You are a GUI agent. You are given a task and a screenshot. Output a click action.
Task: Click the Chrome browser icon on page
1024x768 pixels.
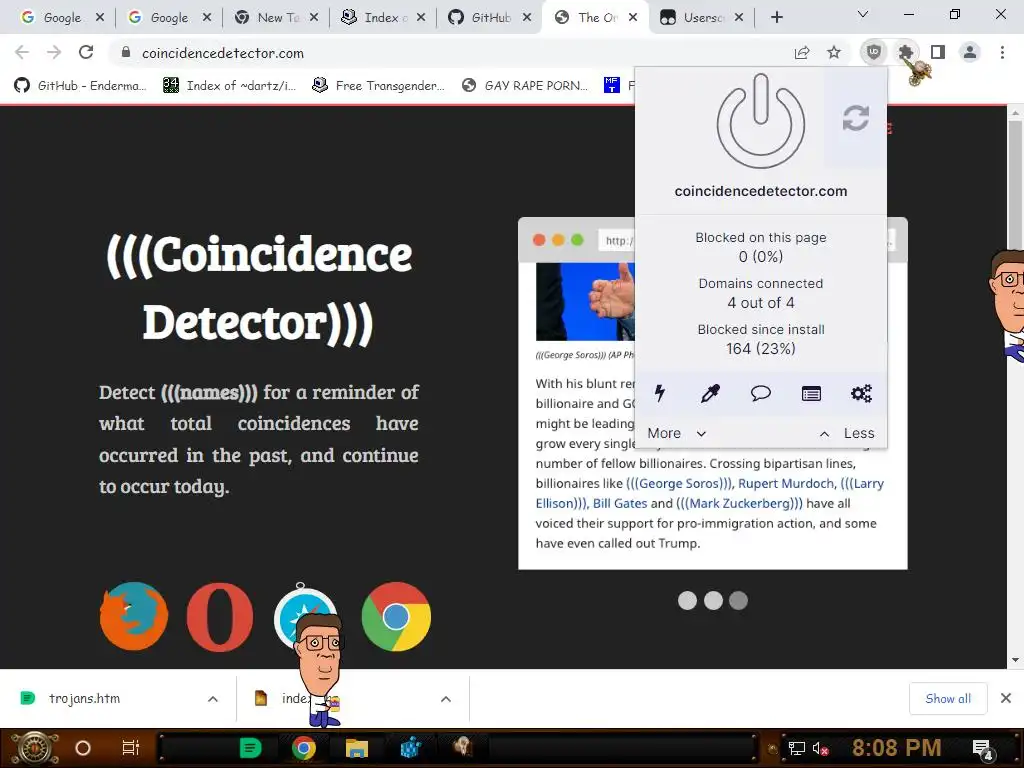click(396, 616)
